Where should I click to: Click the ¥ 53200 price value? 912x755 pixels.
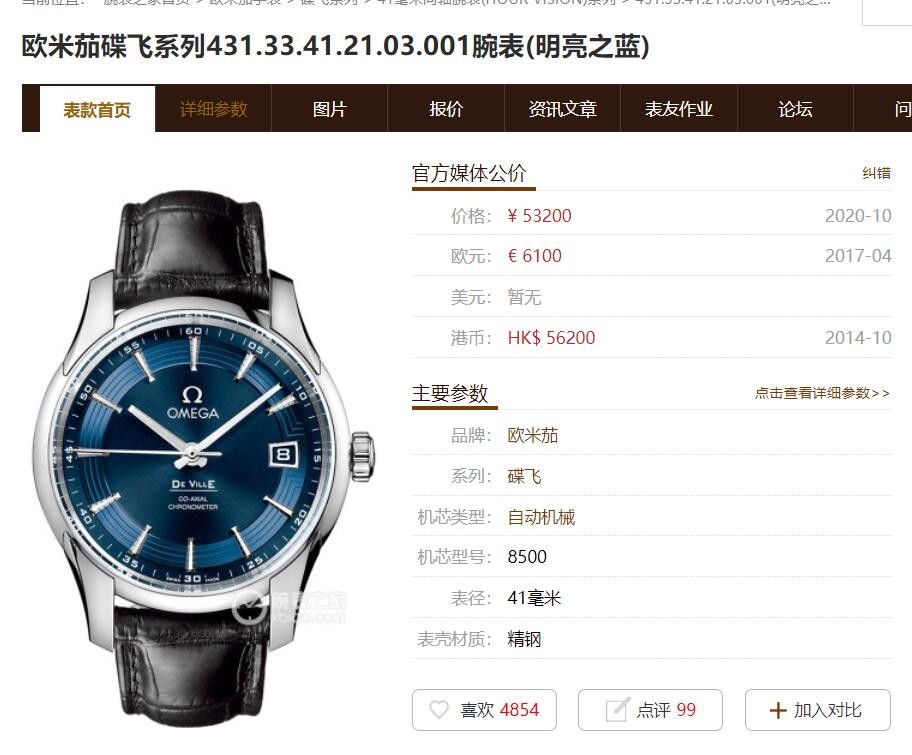pos(539,216)
